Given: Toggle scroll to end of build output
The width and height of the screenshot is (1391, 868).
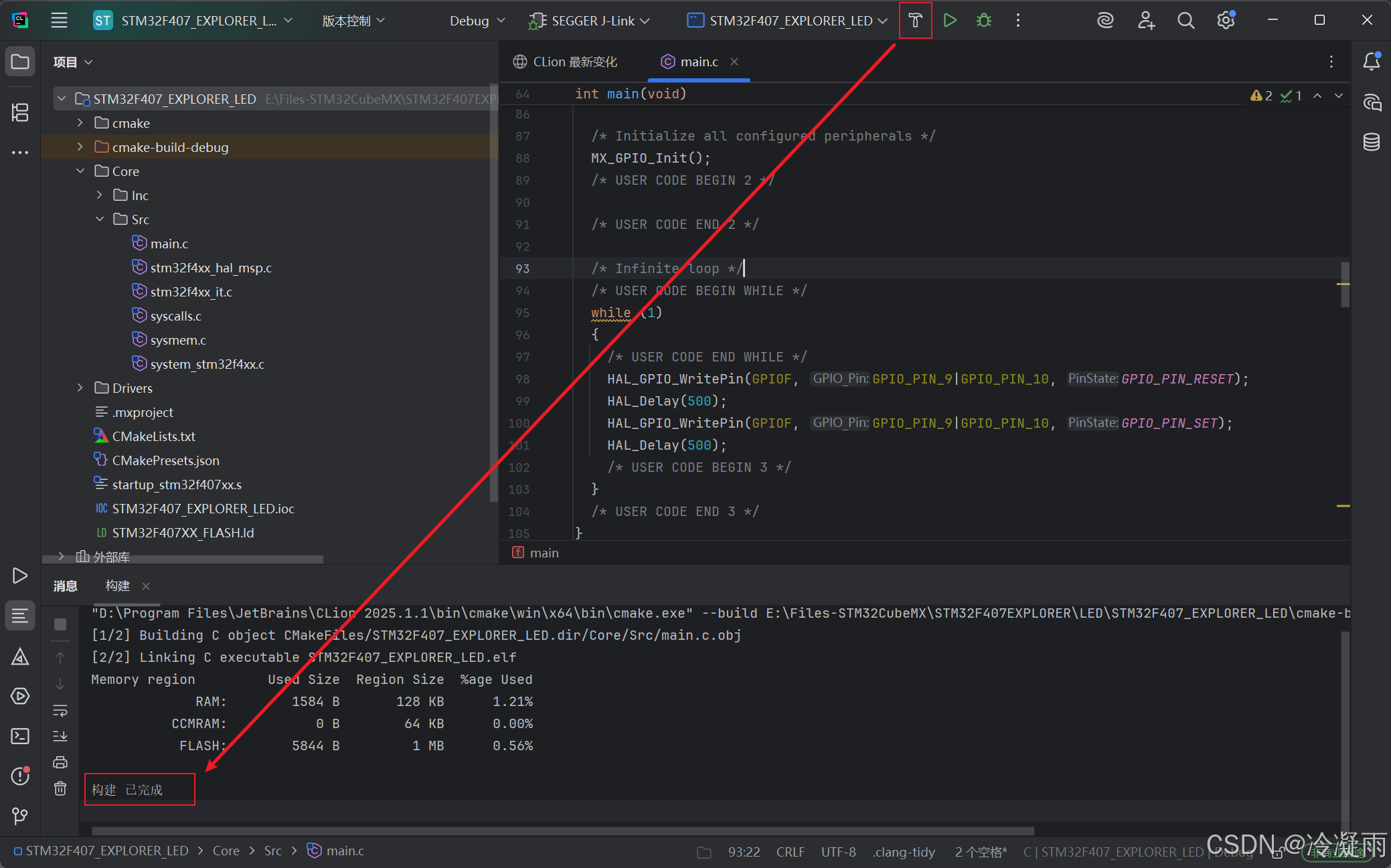Looking at the screenshot, I should (60, 736).
